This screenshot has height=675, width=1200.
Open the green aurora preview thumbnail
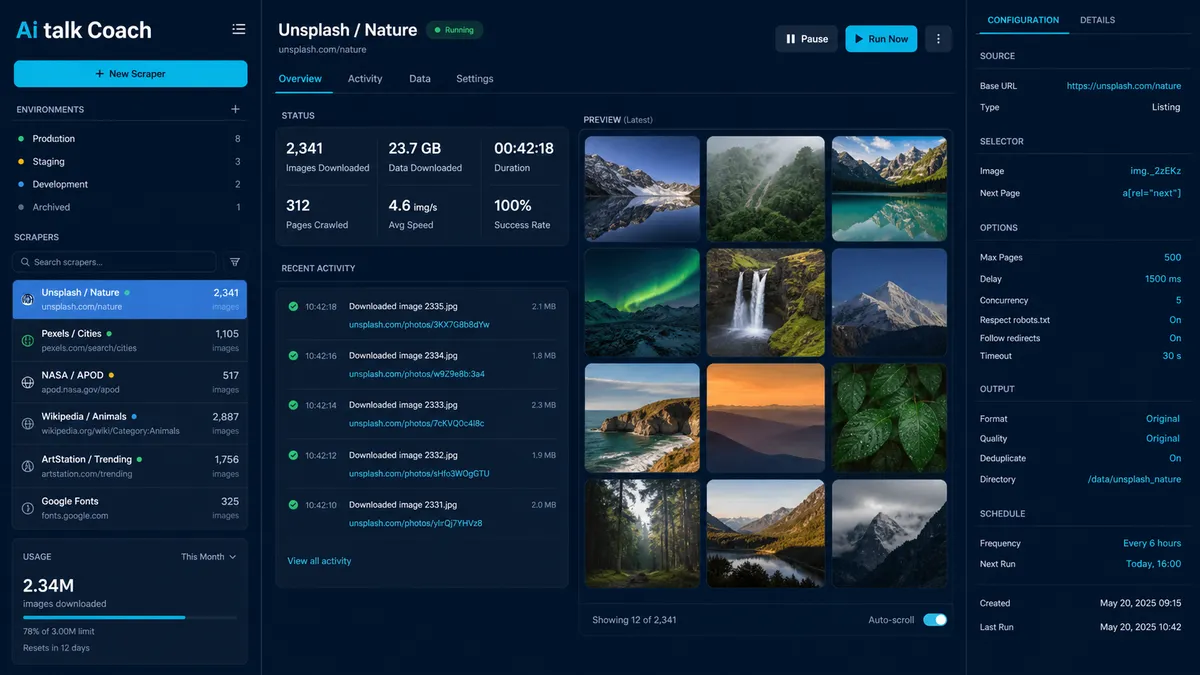click(642, 305)
